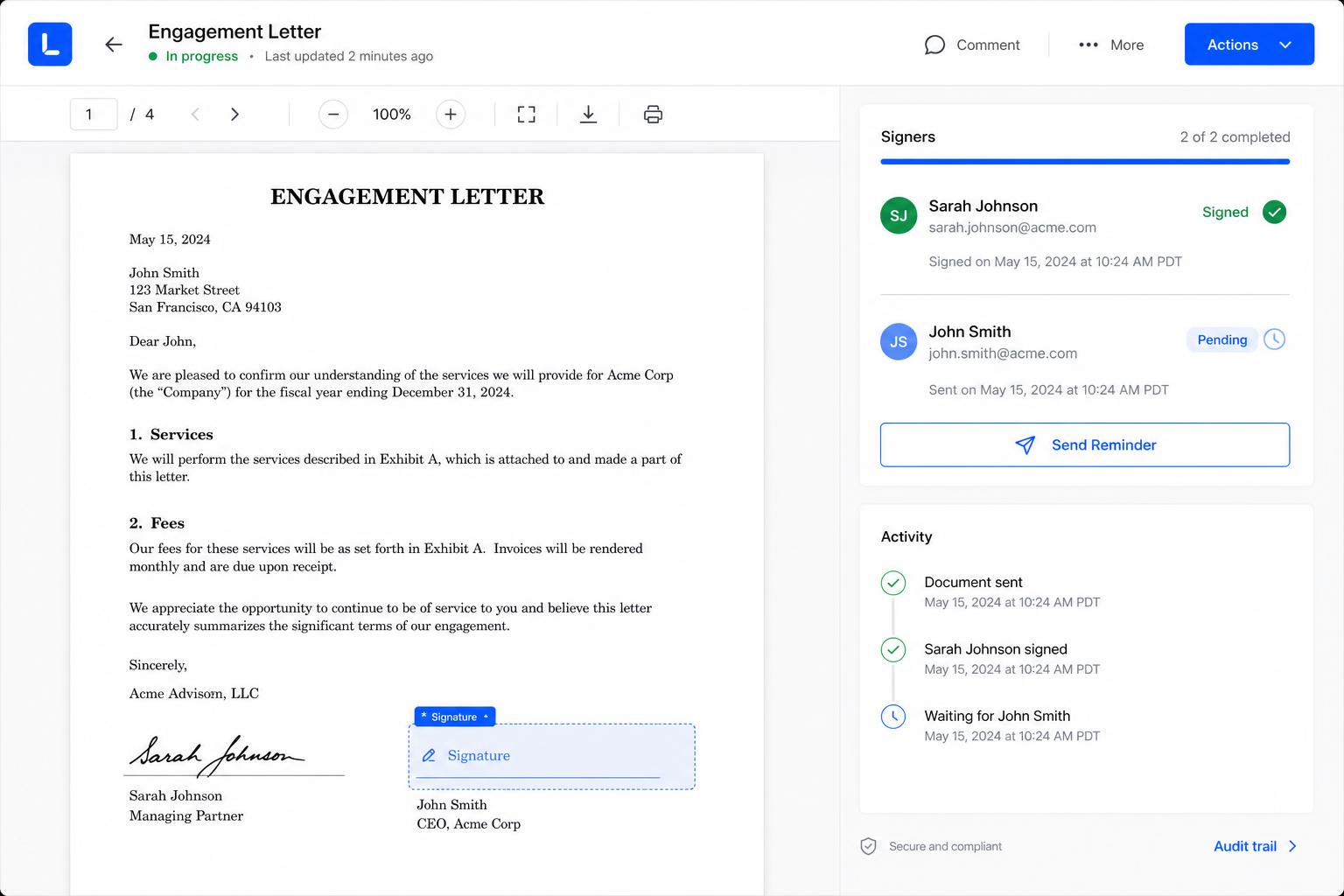Go back using the left arrow
Image resolution: width=1344 pixels, height=896 pixels.
(114, 45)
